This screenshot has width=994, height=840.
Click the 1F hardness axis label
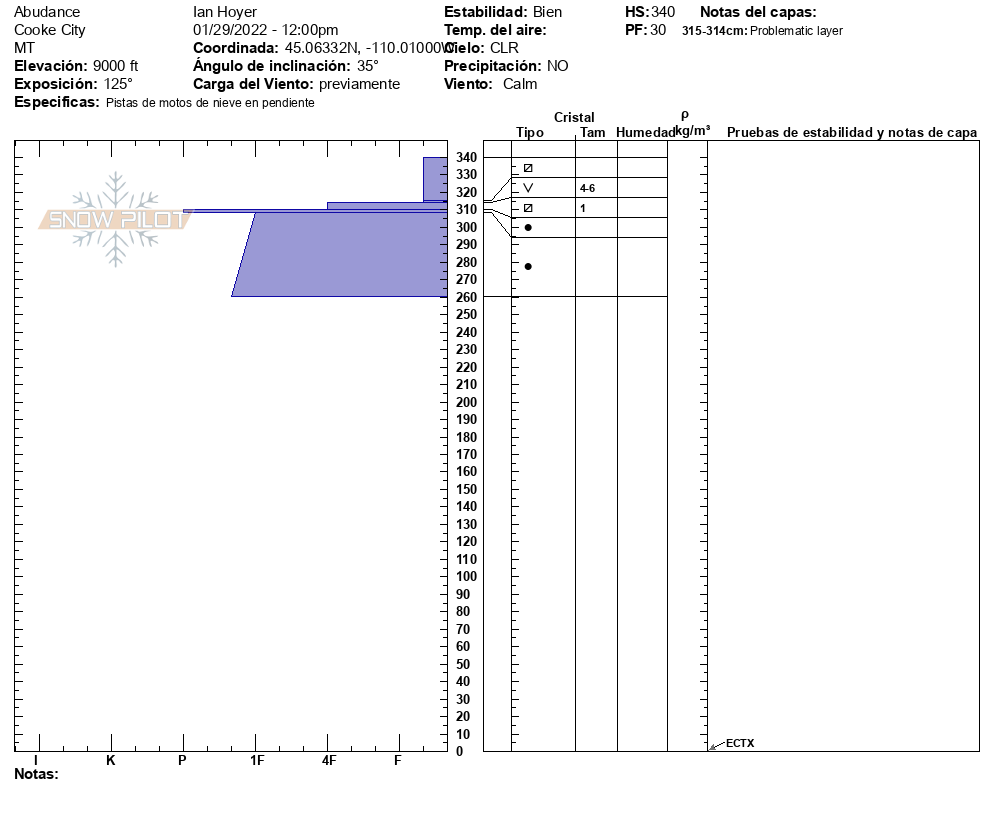[257, 761]
